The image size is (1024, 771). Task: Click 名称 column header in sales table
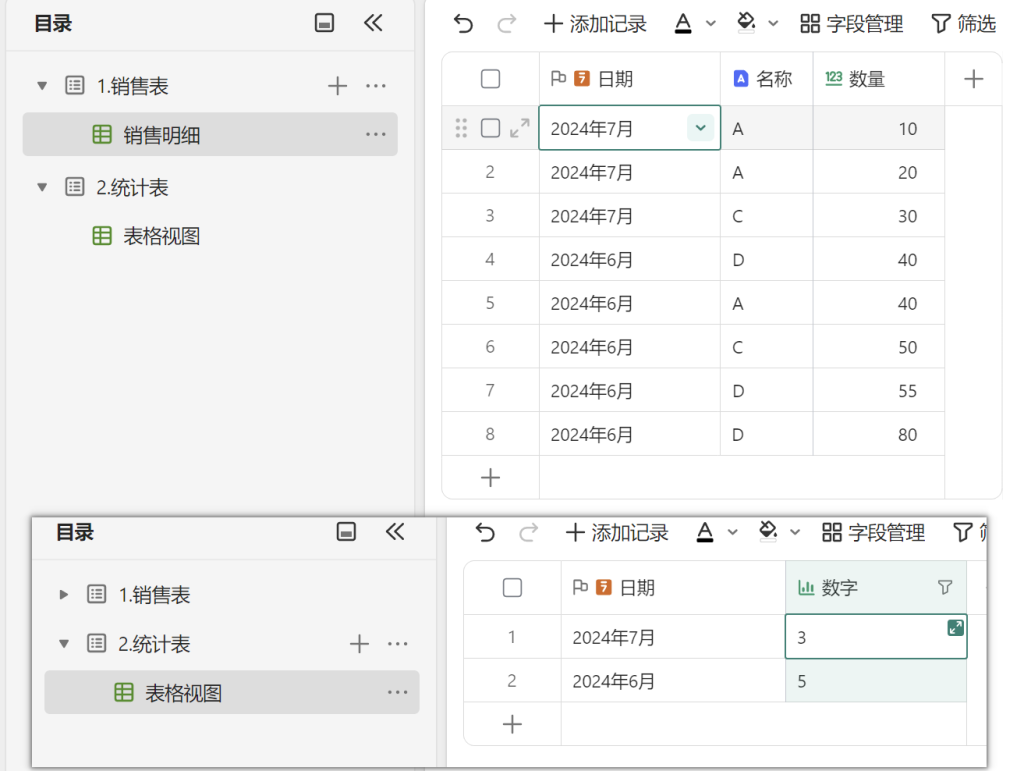767,79
